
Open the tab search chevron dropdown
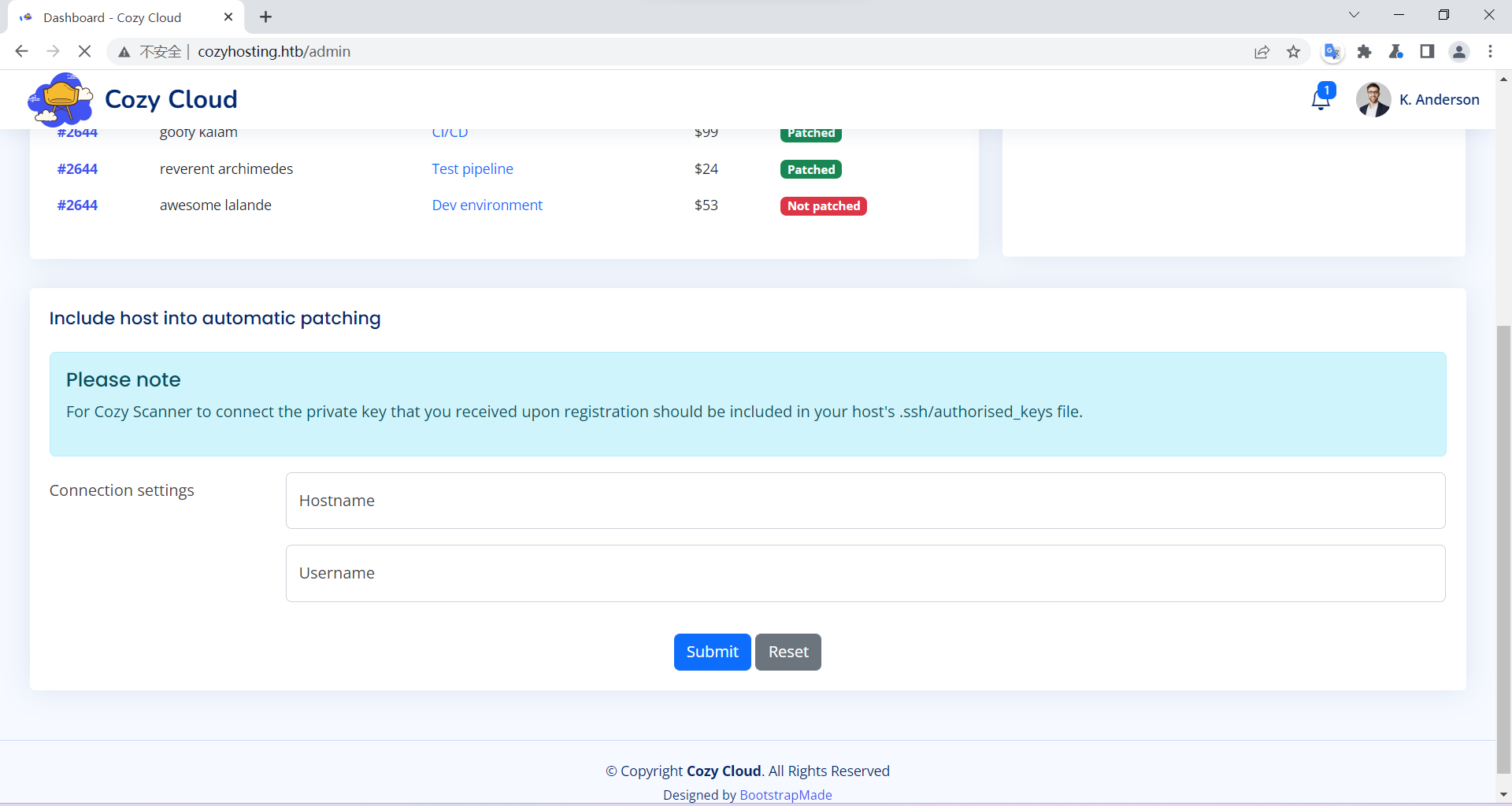pyautogui.click(x=1354, y=14)
